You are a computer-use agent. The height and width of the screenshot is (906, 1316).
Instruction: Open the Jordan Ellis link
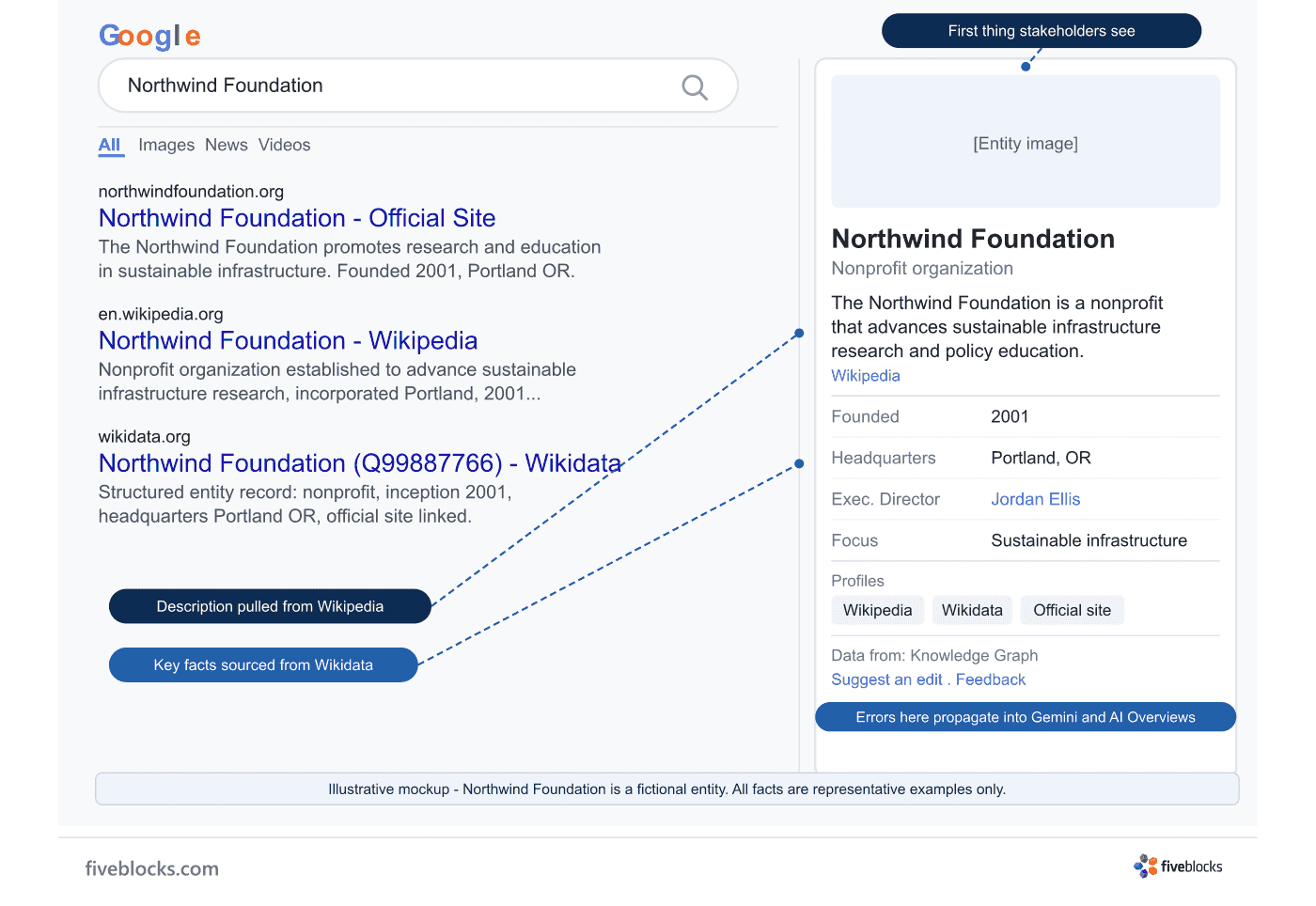1036,499
